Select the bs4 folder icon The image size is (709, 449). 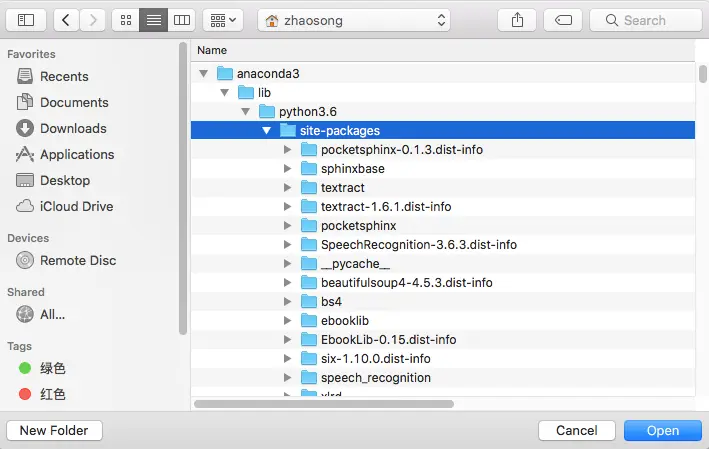[x=309, y=301]
